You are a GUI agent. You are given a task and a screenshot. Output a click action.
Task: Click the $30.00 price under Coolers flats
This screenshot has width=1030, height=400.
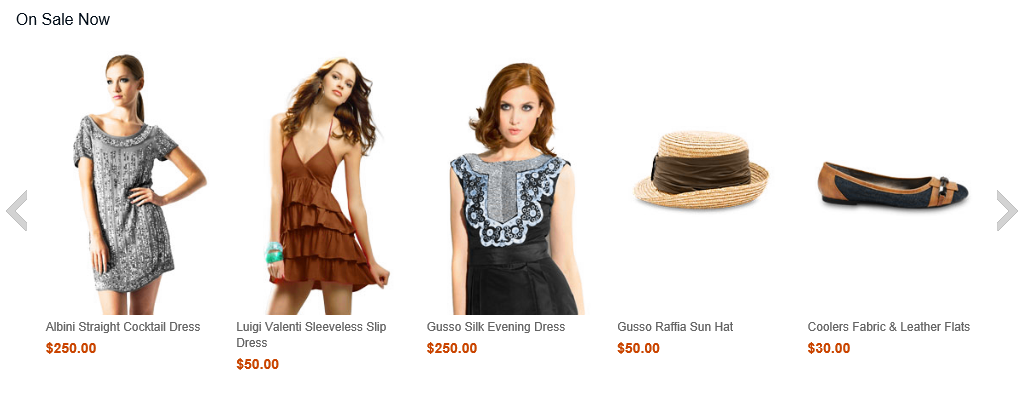coord(829,348)
